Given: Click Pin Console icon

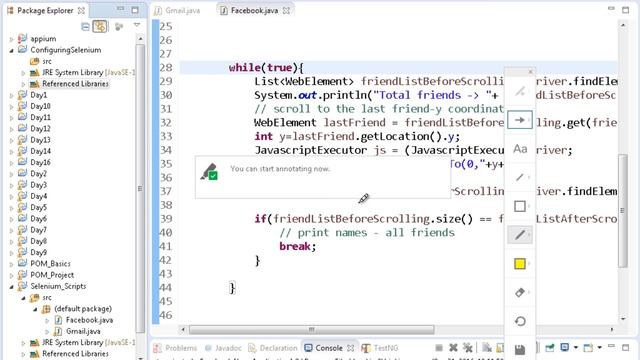Looking at the screenshot, I should pos(550,348).
